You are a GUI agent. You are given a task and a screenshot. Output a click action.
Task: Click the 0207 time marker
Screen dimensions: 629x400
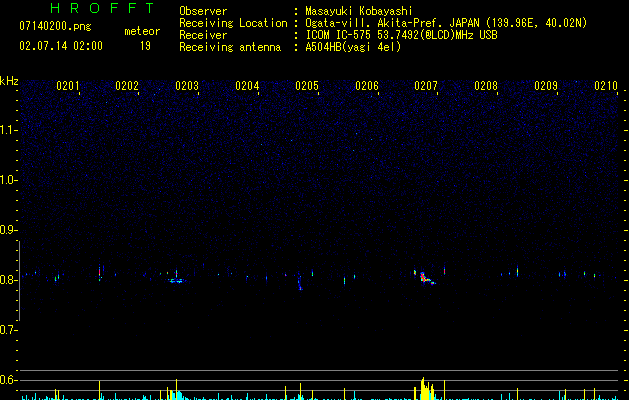point(426,86)
